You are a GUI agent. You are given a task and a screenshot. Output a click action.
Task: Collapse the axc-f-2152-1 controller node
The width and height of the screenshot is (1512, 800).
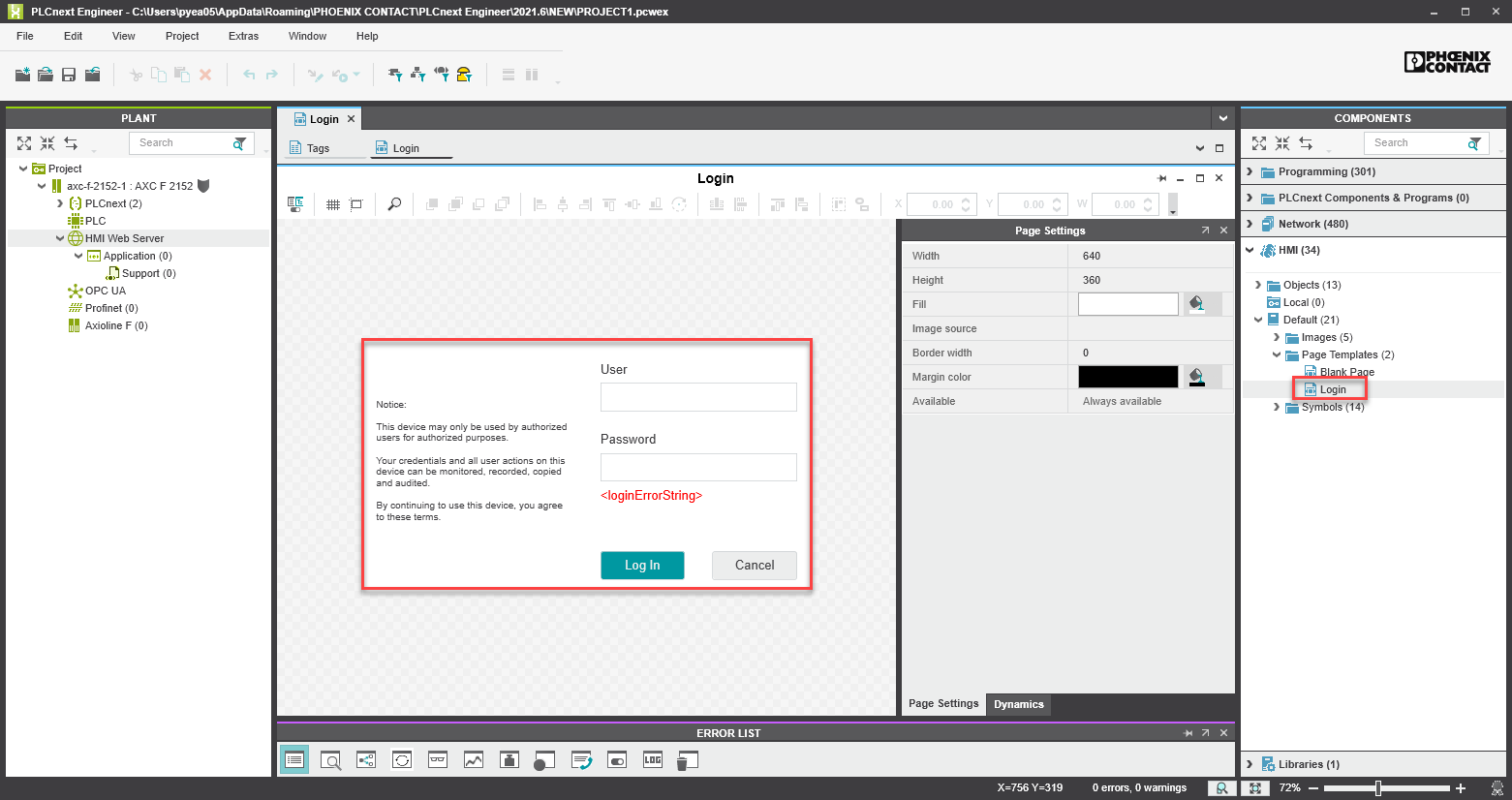(x=42, y=186)
